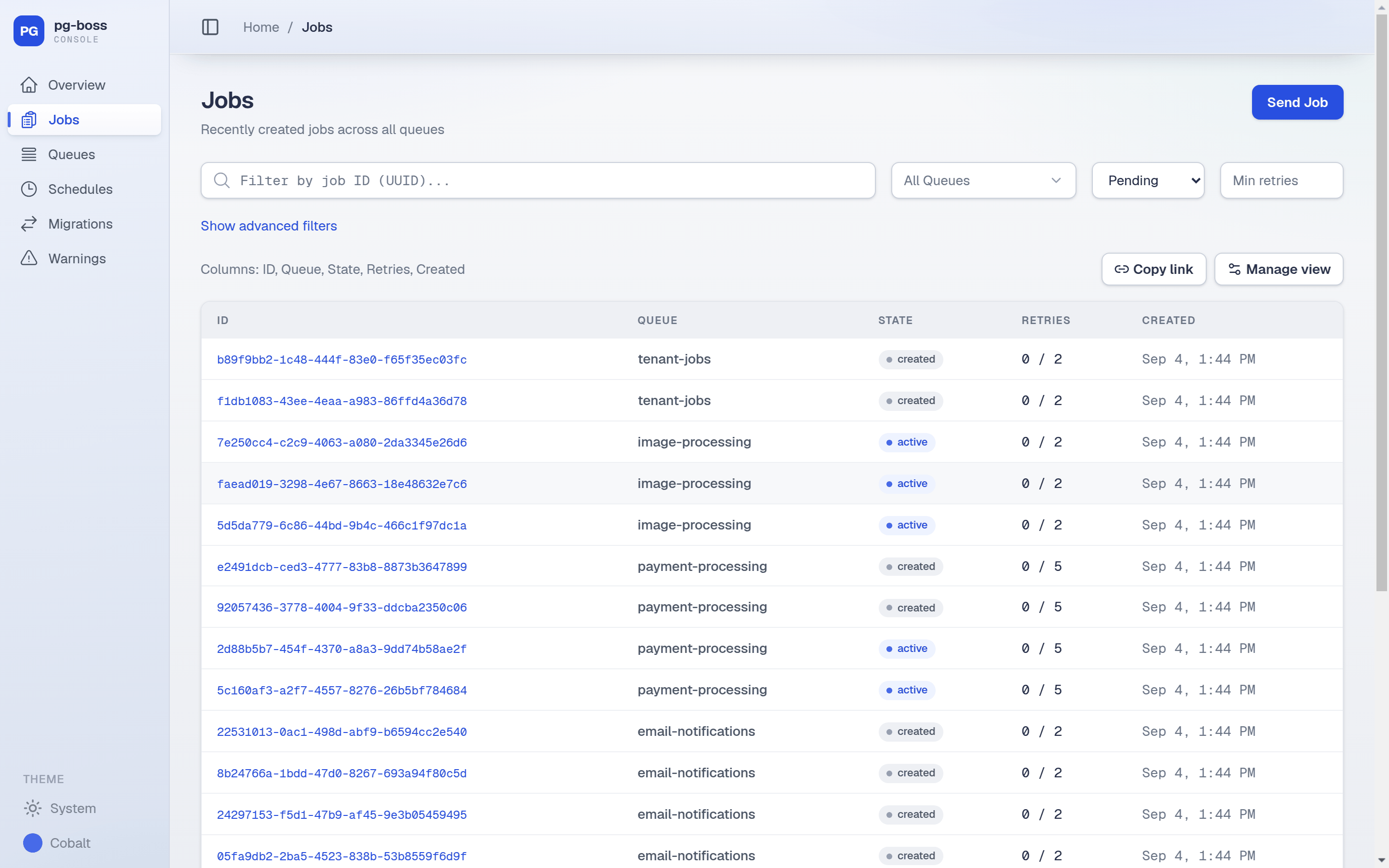Click tenant-jobs queue in f1db1083 row

coord(674,401)
